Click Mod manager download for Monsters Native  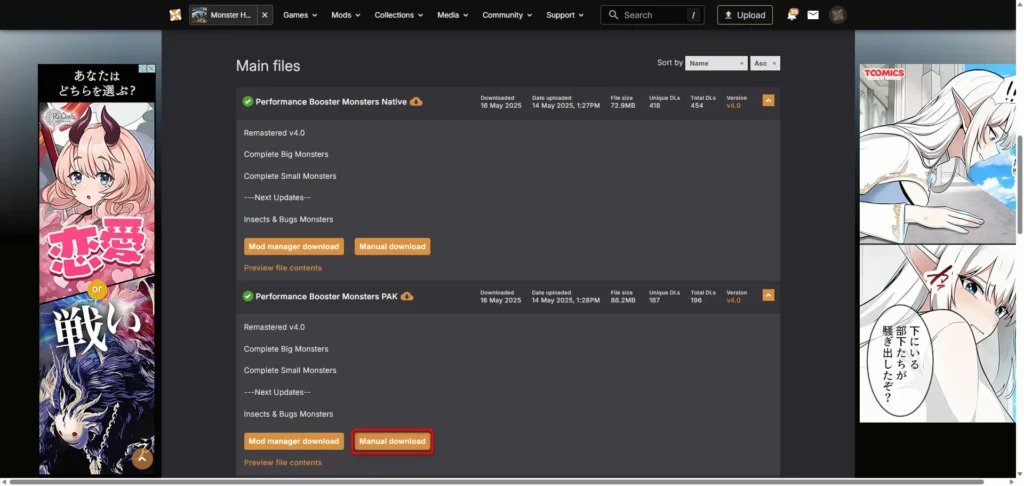click(294, 246)
